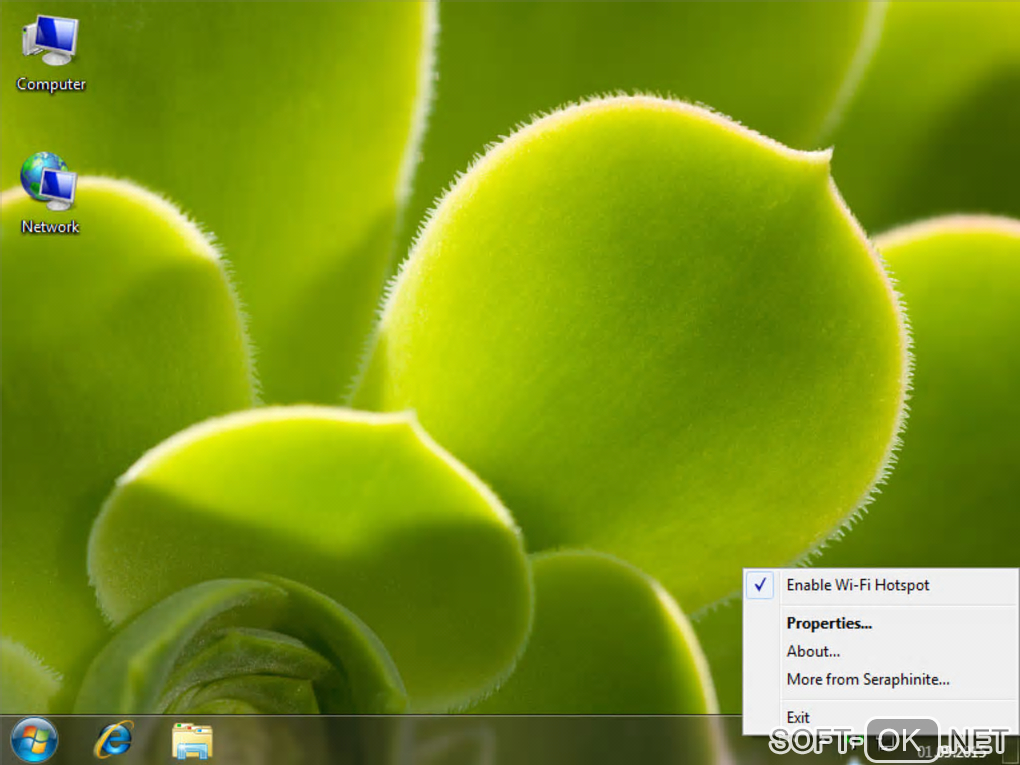Screen dimensions: 1020x765
Task: Toggle Enable Wi-Fi Hotspot menu entry
Action: [880, 585]
